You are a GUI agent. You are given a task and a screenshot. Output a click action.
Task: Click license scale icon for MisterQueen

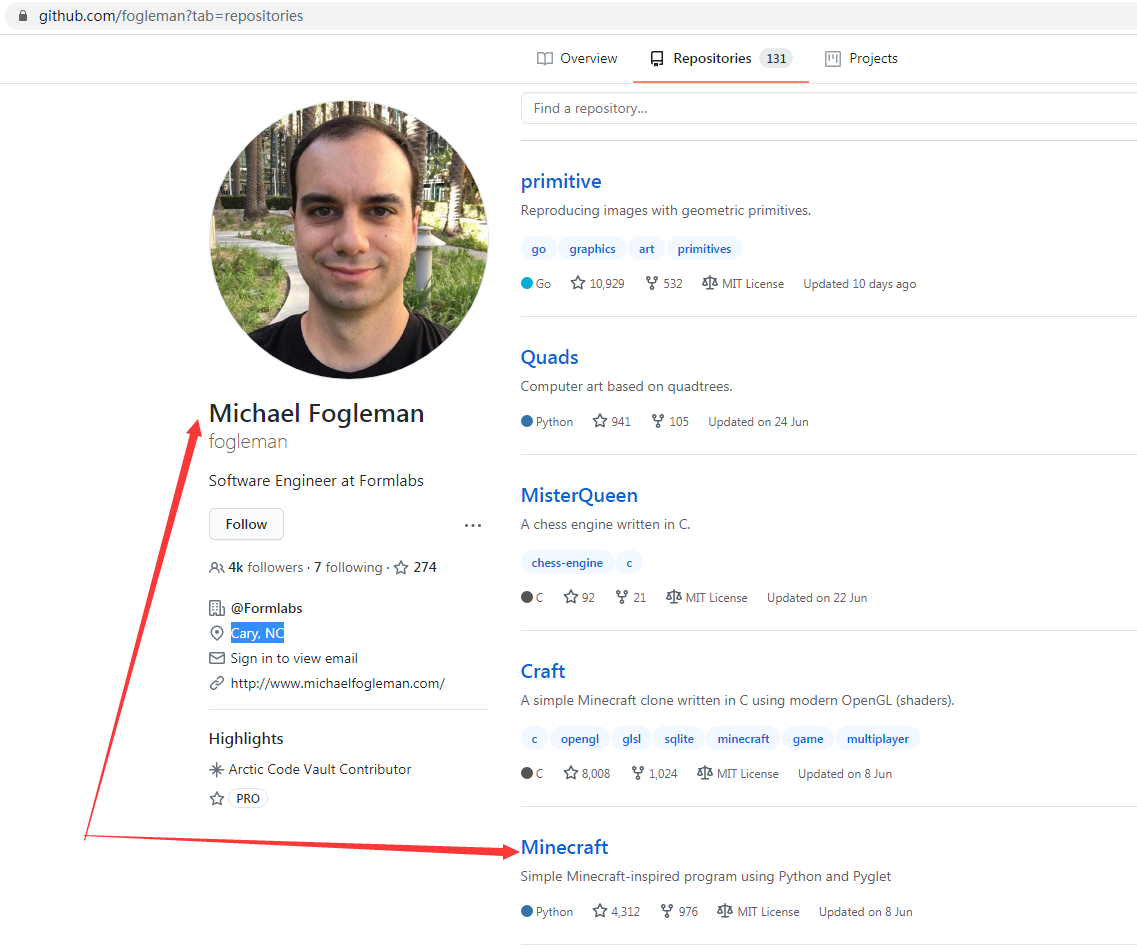pos(674,597)
